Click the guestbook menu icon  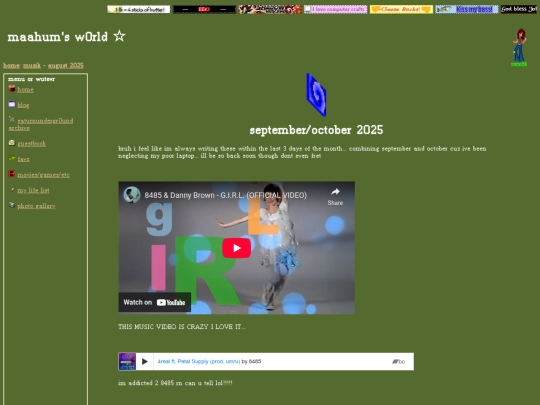(x=12, y=143)
